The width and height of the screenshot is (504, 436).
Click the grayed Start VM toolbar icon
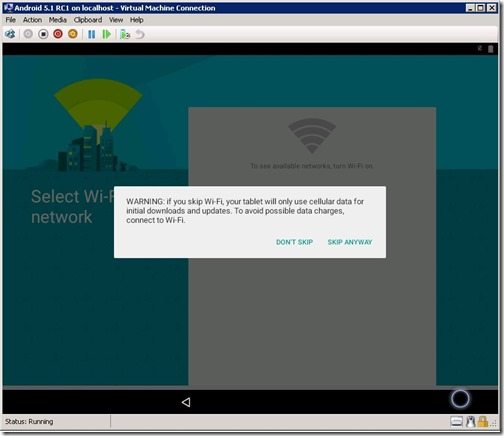[x=28, y=34]
